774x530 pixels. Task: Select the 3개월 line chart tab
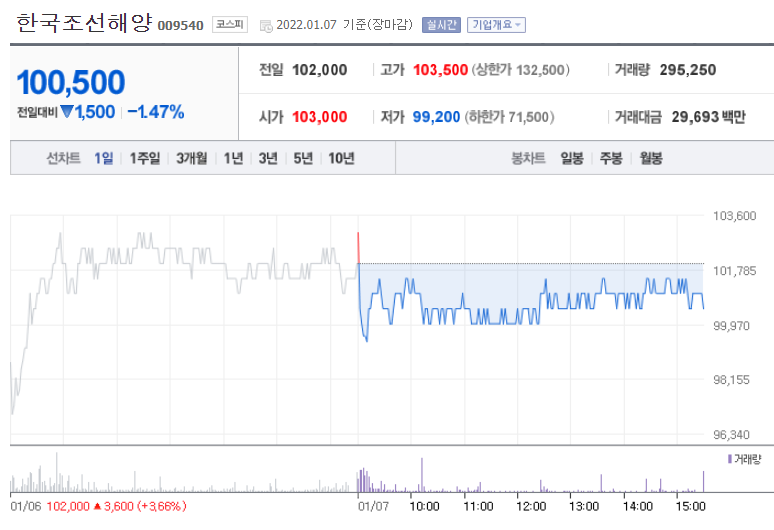(x=192, y=158)
